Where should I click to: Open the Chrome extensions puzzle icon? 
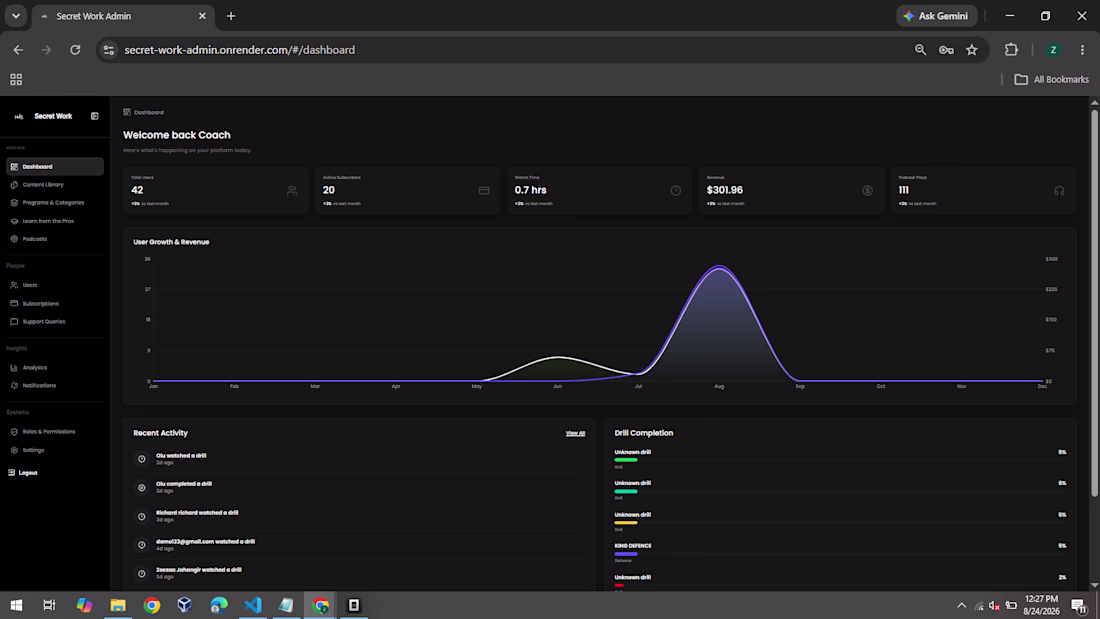[1011, 50]
